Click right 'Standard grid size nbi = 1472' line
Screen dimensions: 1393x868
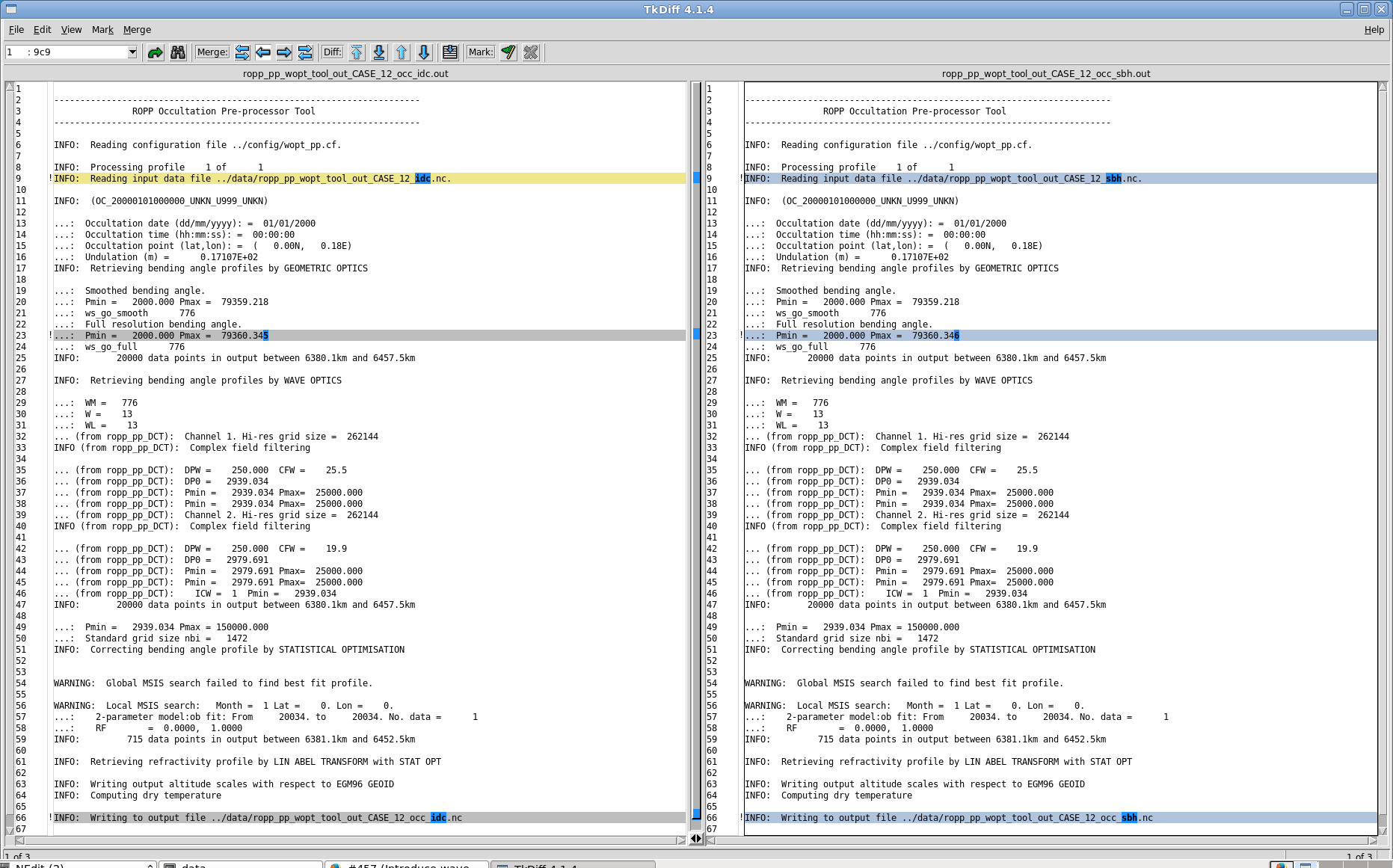[x=857, y=638]
